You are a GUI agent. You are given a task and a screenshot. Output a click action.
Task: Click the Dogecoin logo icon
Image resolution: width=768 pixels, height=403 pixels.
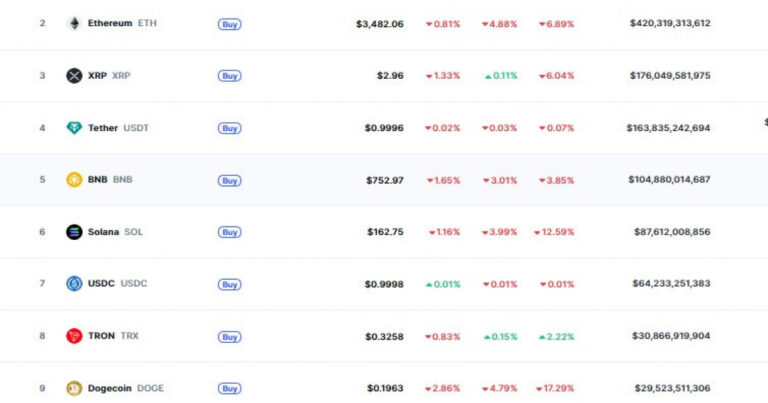click(74, 388)
